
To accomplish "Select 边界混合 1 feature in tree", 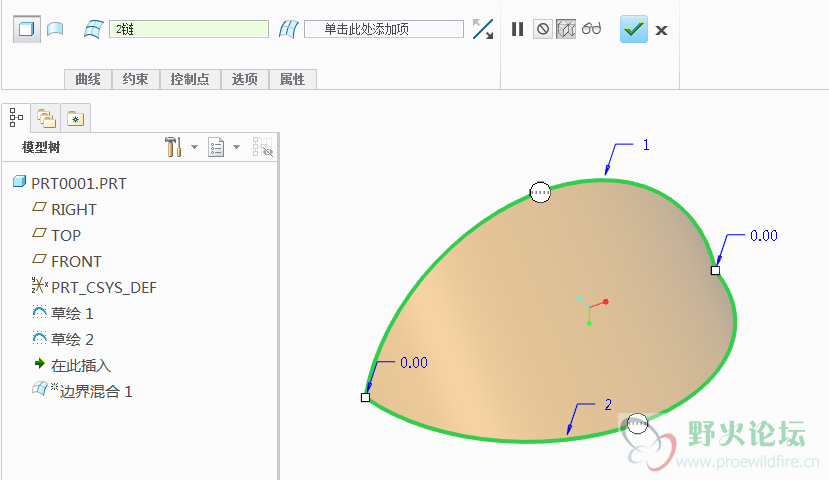I will (96, 392).
